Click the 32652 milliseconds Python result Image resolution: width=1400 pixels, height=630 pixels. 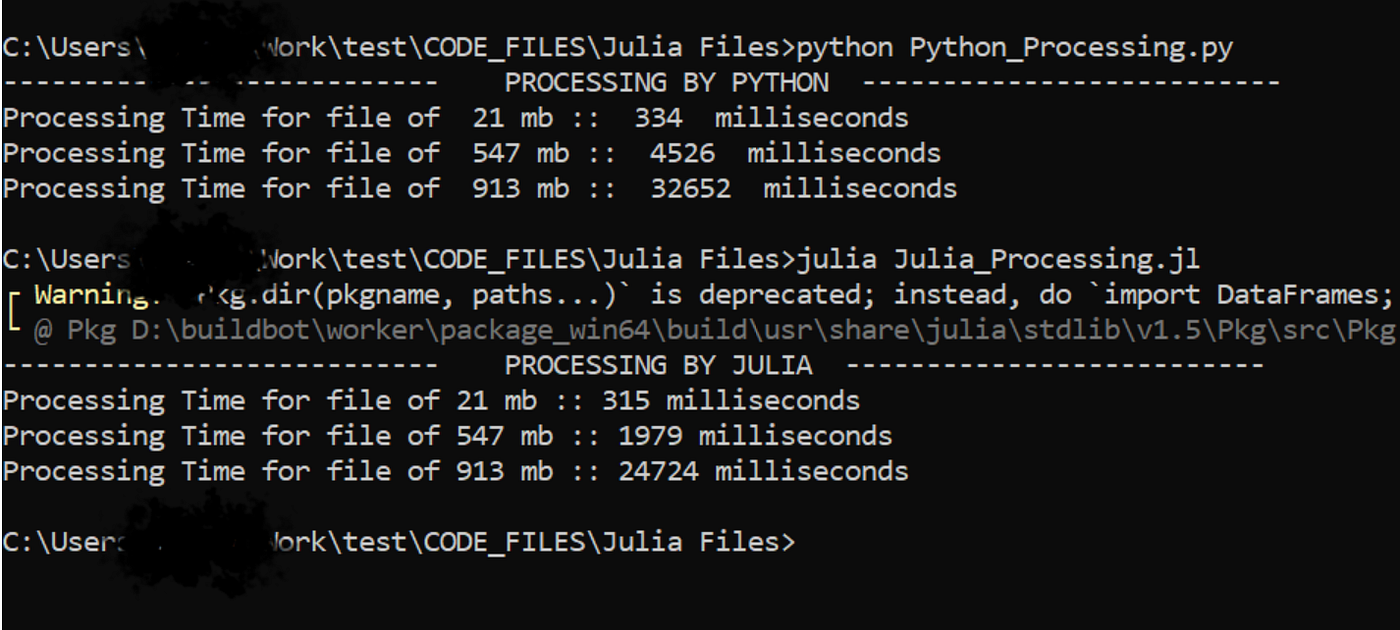804,188
